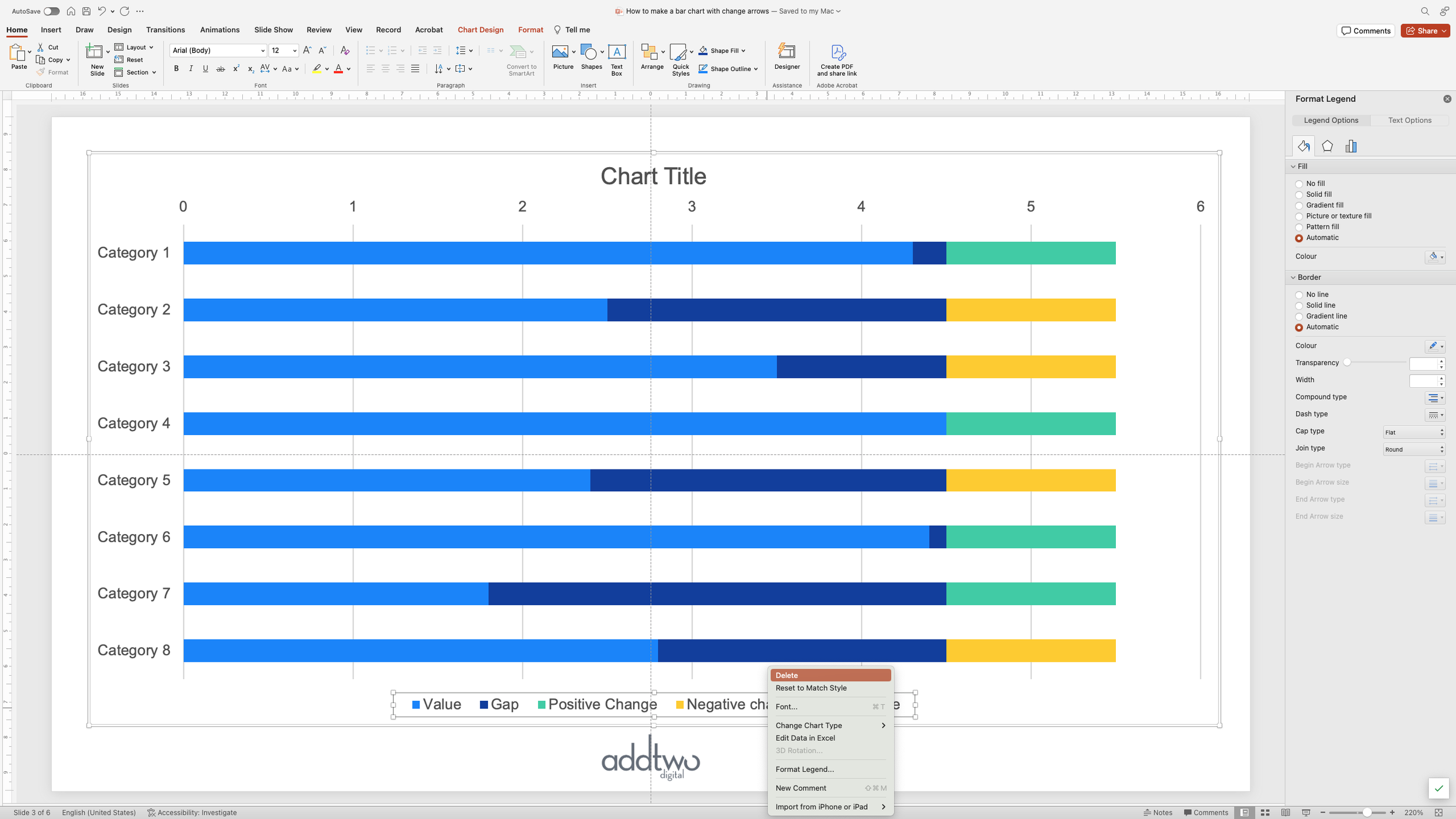Click the Chart Title text

(x=653, y=176)
